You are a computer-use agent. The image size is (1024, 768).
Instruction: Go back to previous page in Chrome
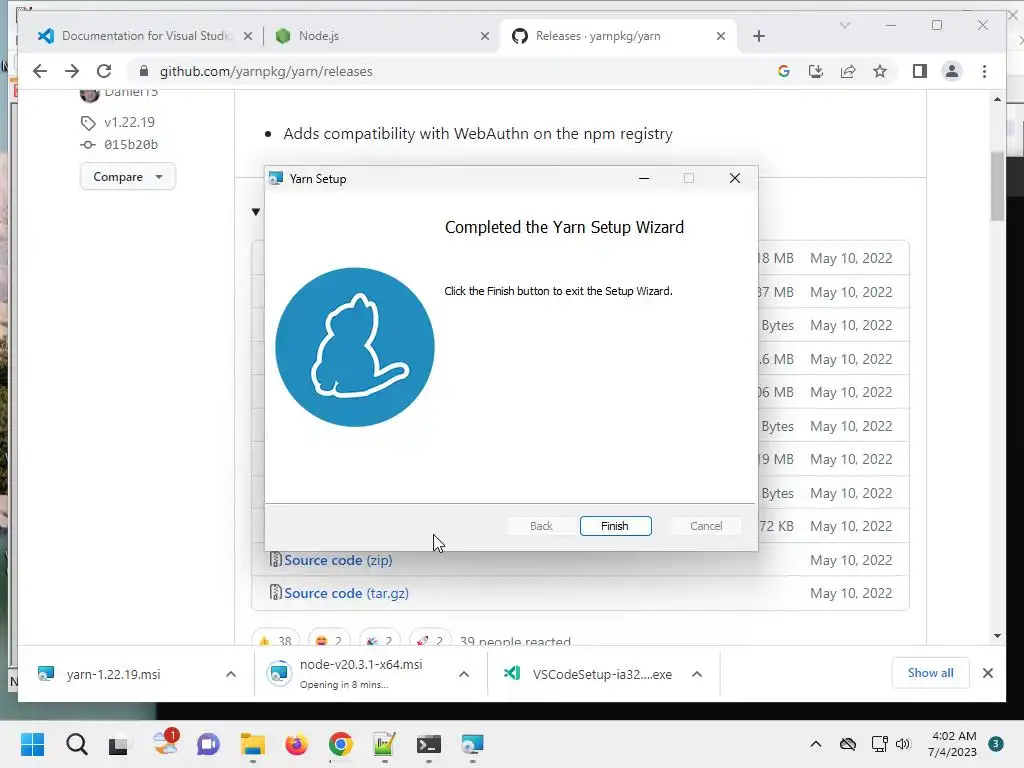click(40, 71)
